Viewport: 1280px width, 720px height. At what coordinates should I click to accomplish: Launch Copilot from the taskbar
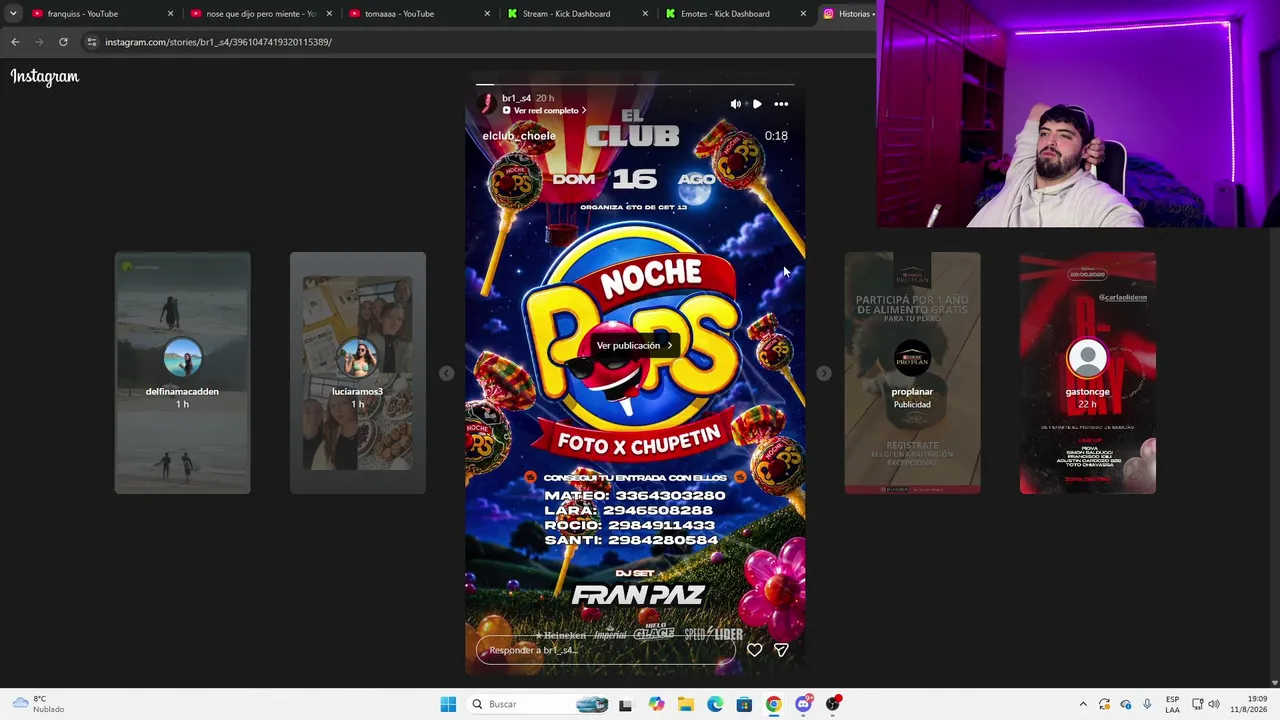pyautogui.click(x=656, y=704)
